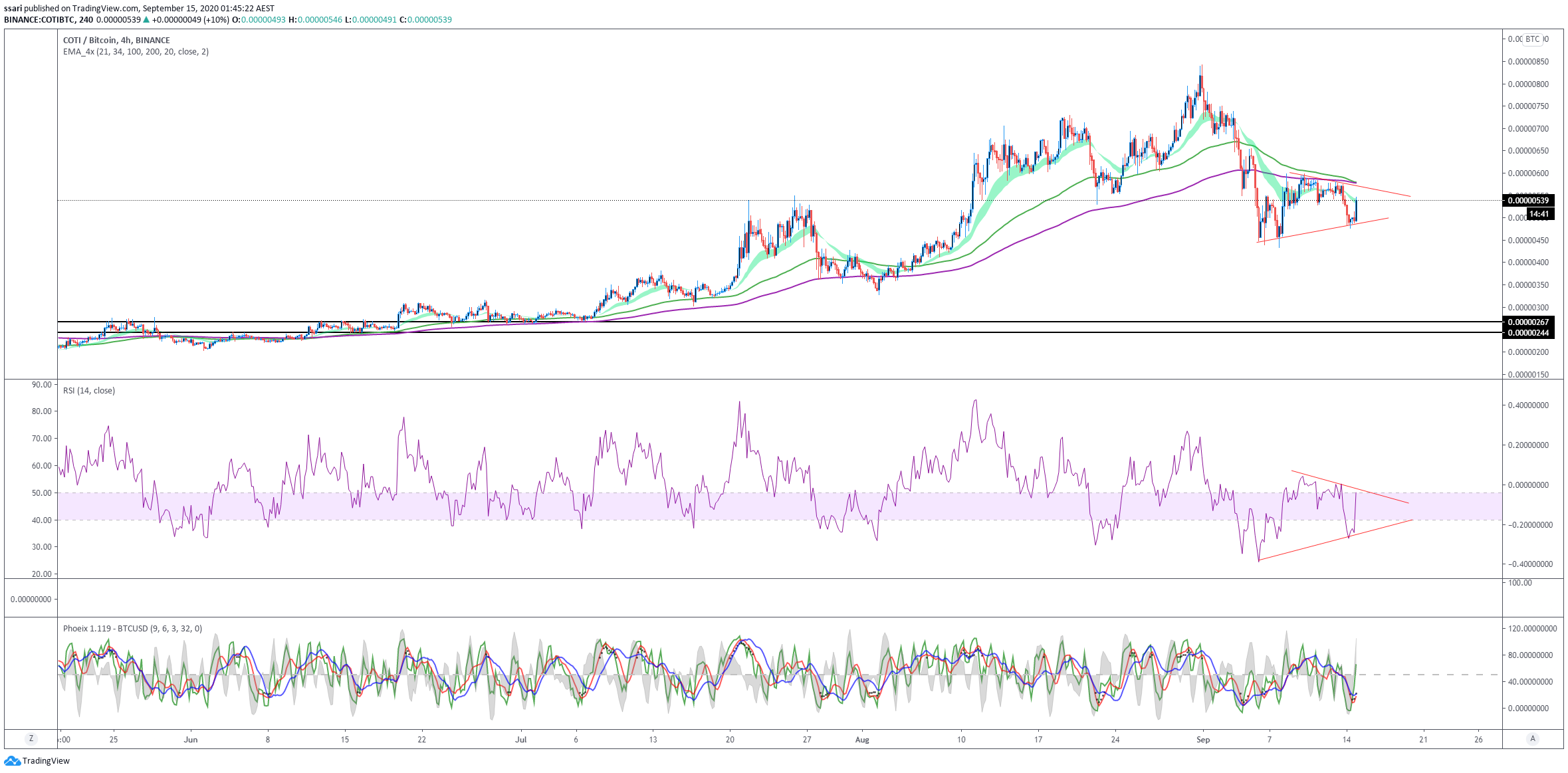
Task: Click the RSI (14, close) indicator label
Action: (89, 390)
